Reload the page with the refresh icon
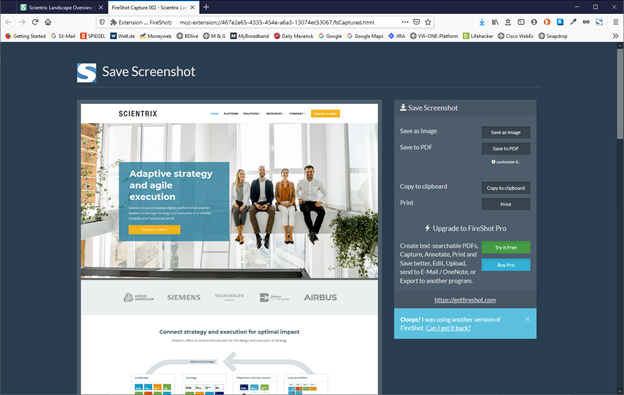Screen dimensions: 624x395 pyautogui.click(x=35, y=22)
